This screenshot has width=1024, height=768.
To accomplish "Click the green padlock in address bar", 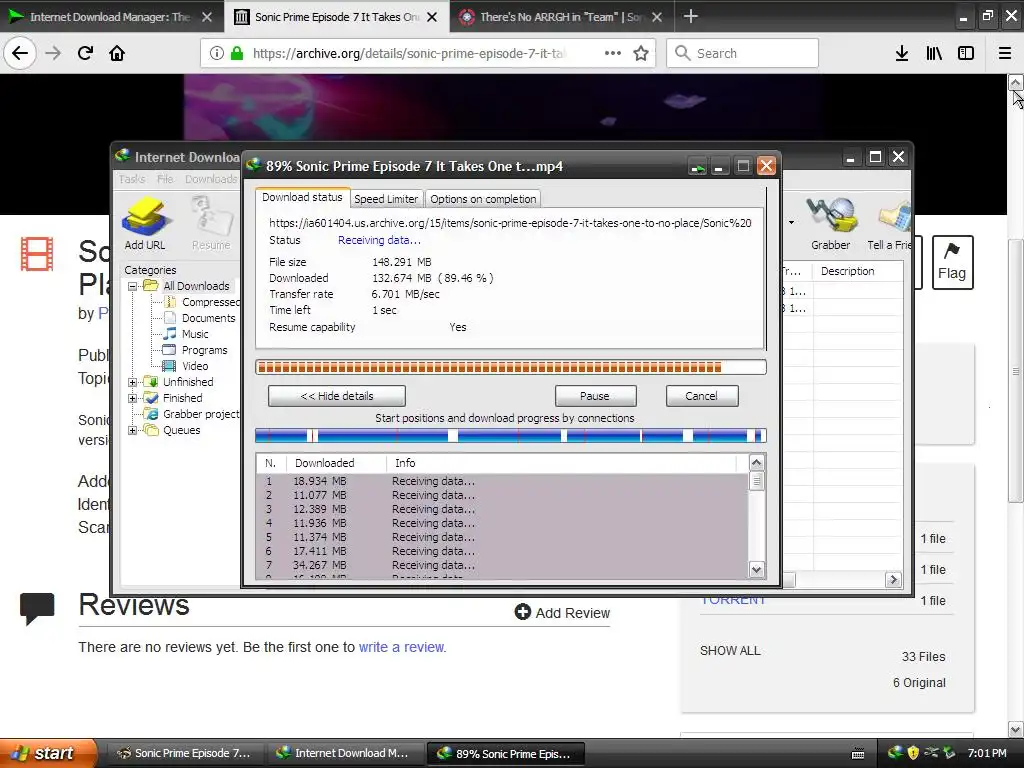I will point(237,53).
